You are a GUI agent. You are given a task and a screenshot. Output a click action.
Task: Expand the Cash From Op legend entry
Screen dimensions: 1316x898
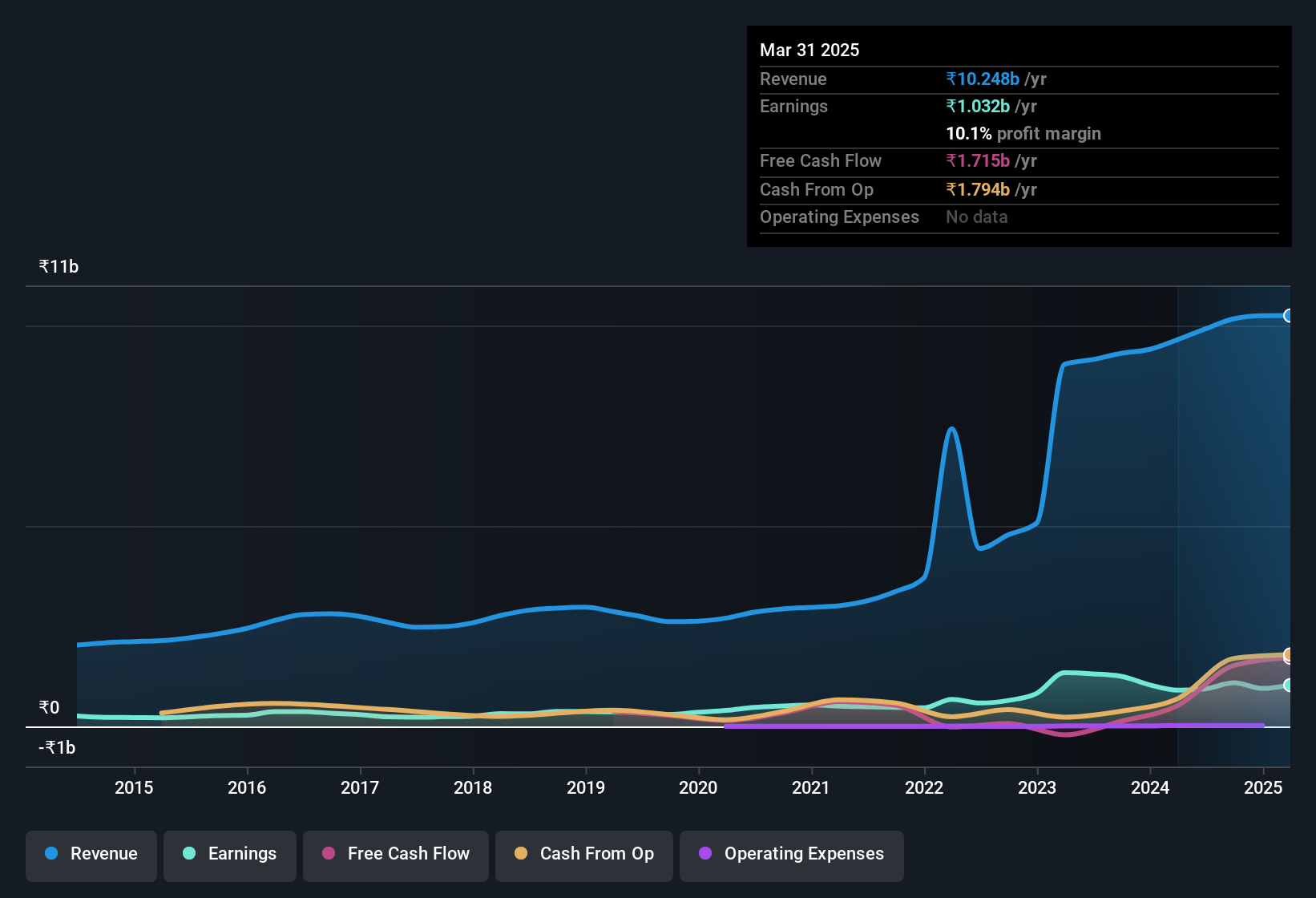[x=583, y=854]
